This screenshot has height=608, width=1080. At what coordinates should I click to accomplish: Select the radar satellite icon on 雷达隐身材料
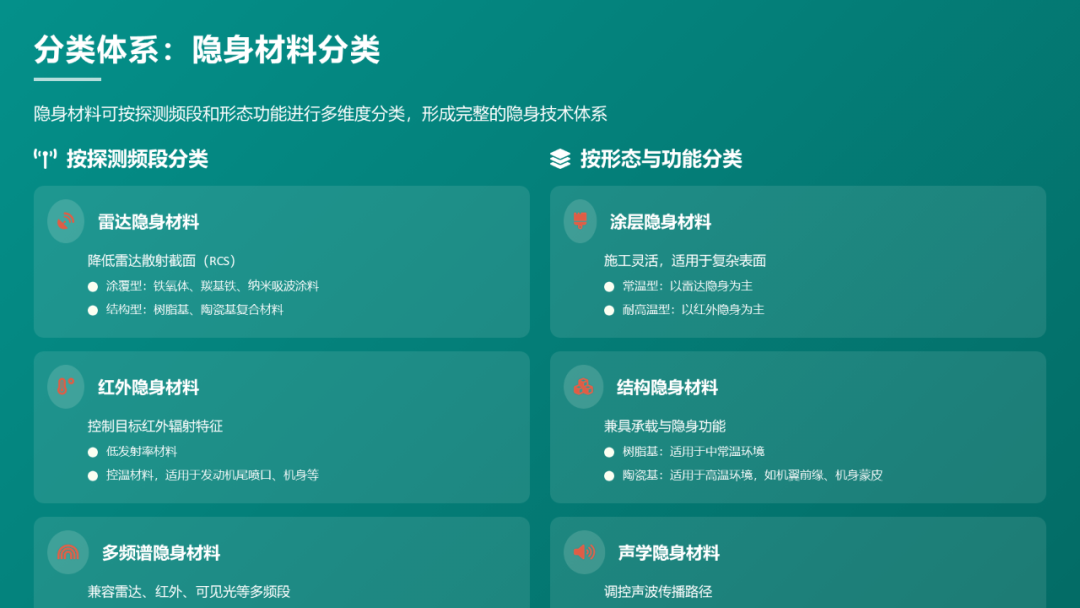tap(66, 221)
